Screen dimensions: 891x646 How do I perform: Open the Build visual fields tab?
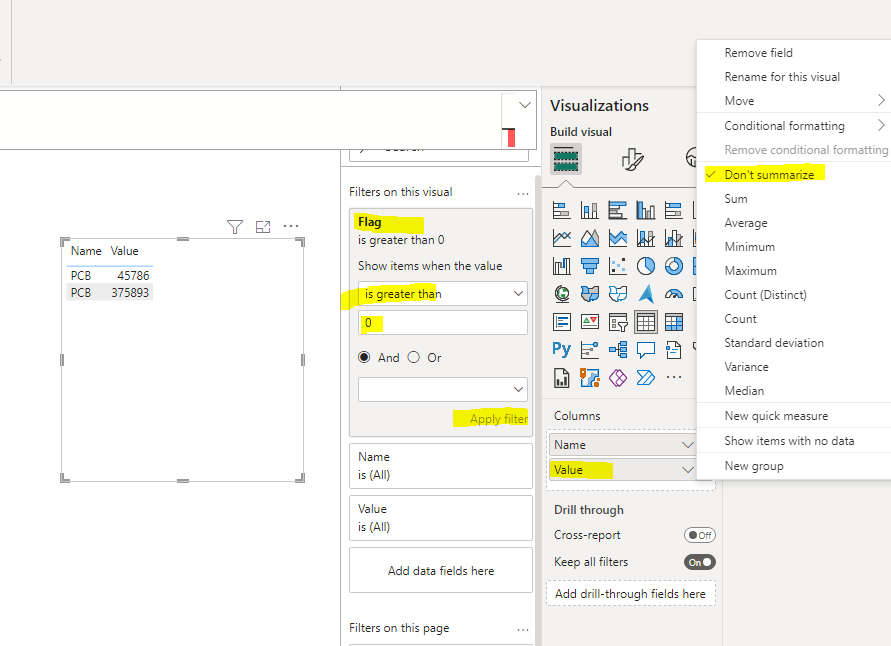[565, 159]
